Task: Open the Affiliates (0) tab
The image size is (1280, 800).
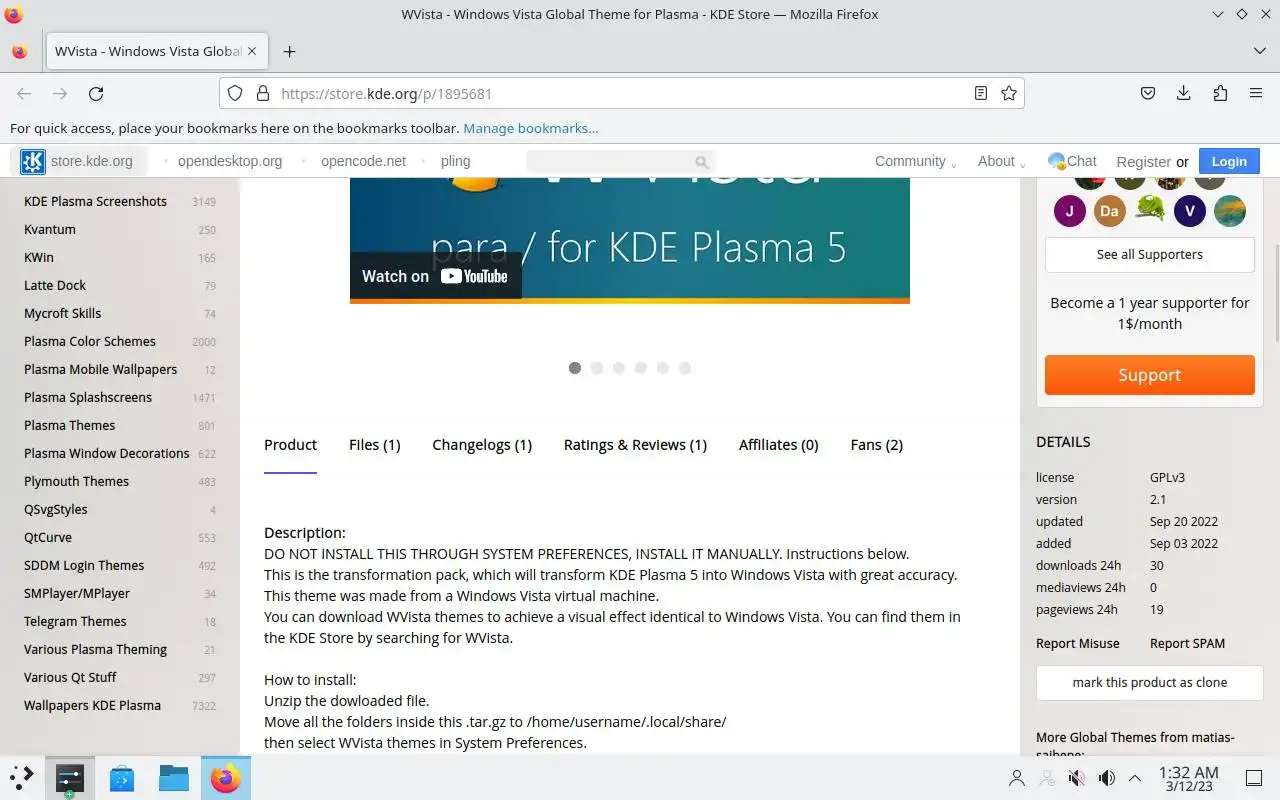Action: point(778,445)
